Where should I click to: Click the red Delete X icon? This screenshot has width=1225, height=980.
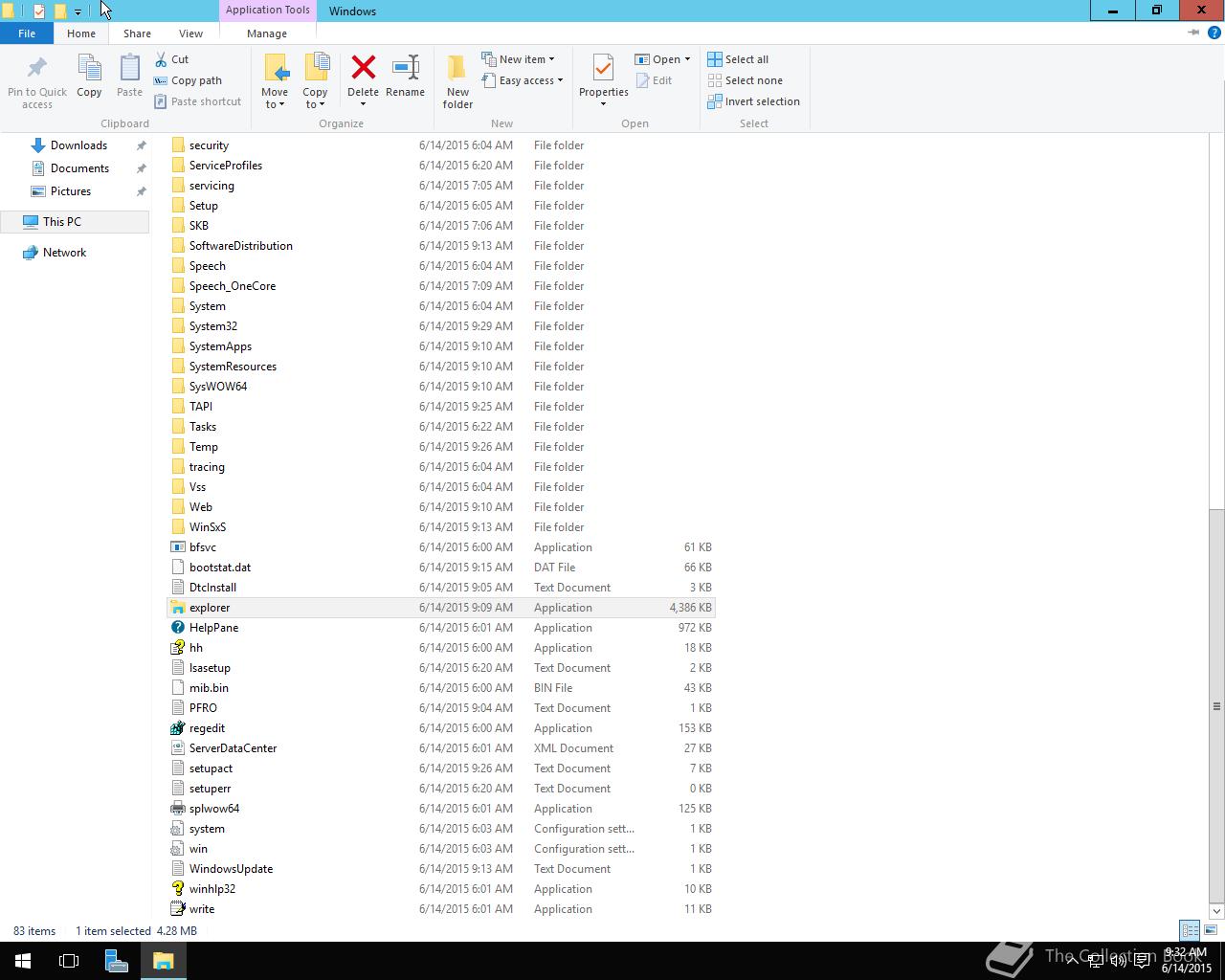(x=363, y=68)
